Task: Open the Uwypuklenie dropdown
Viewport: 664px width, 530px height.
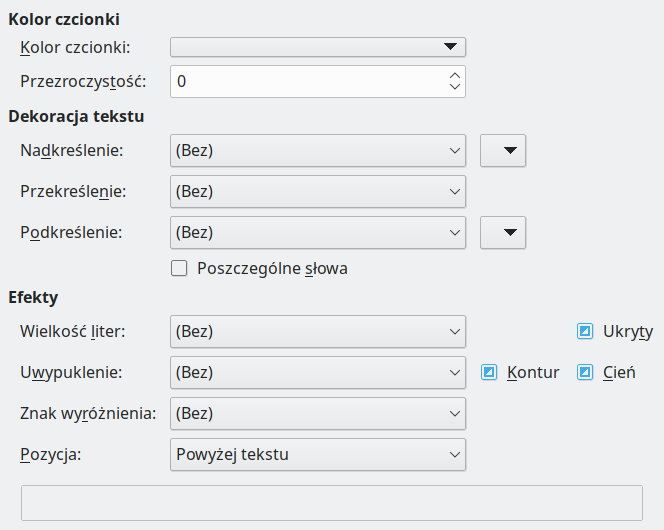Action: (318, 372)
